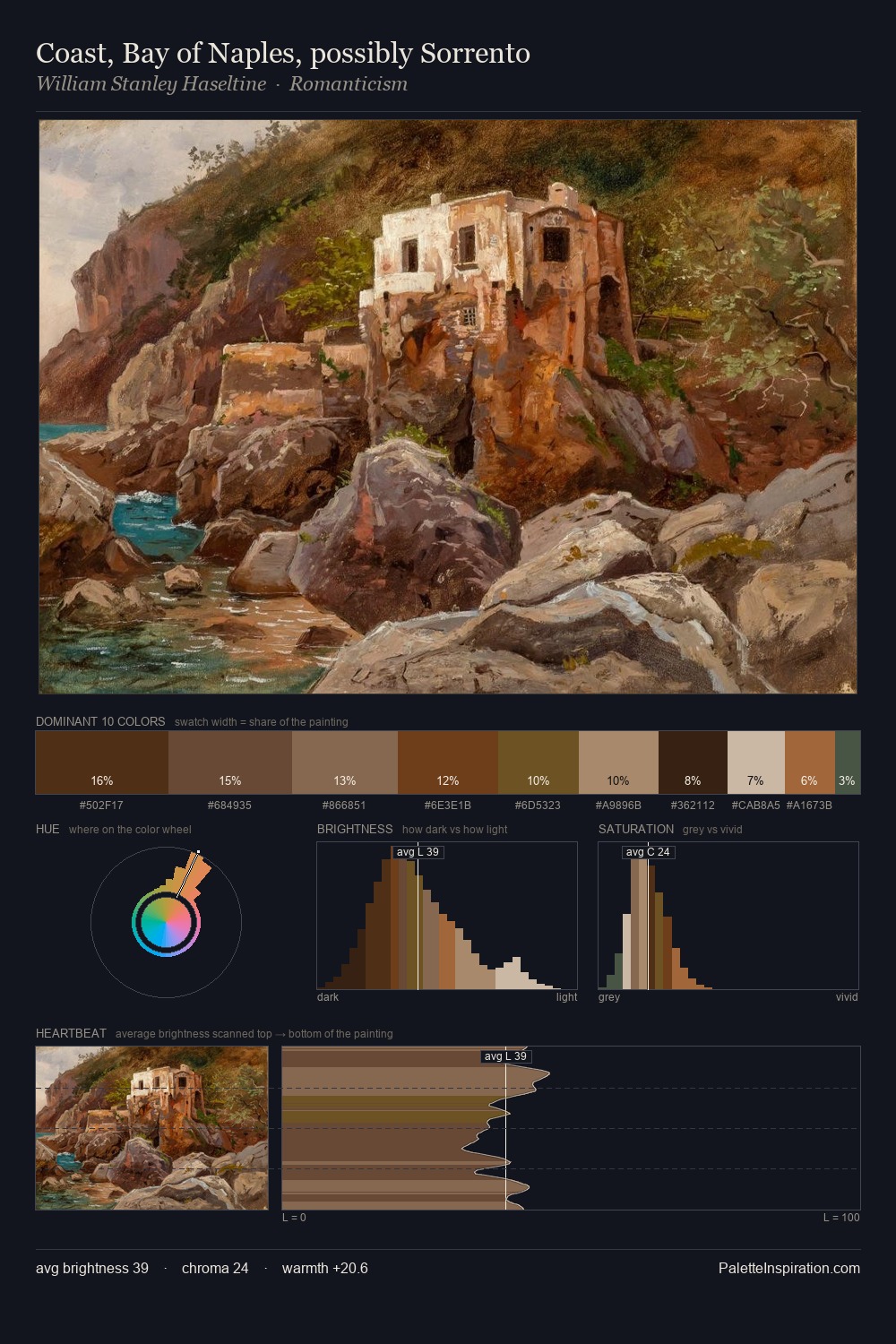The width and height of the screenshot is (896, 1344).
Task: Click the 'HEARTBEAT' section heading
Action: [71, 1033]
